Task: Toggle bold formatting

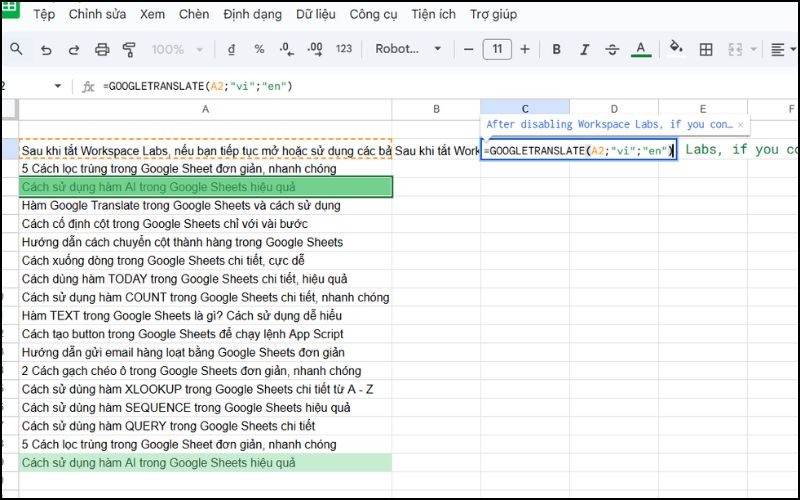Action: 557,49
